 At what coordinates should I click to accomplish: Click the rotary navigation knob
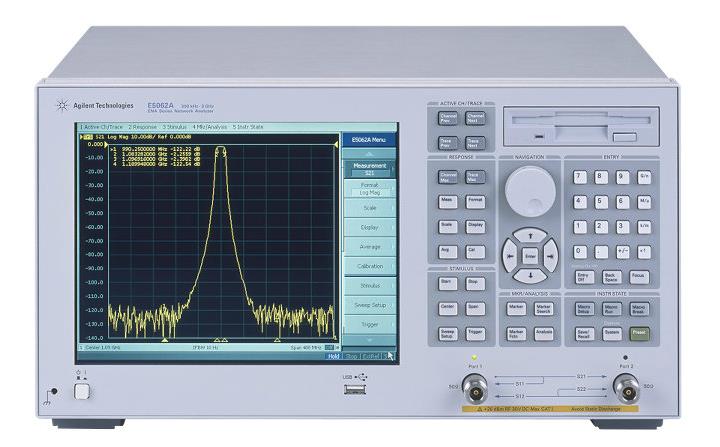point(529,191)
